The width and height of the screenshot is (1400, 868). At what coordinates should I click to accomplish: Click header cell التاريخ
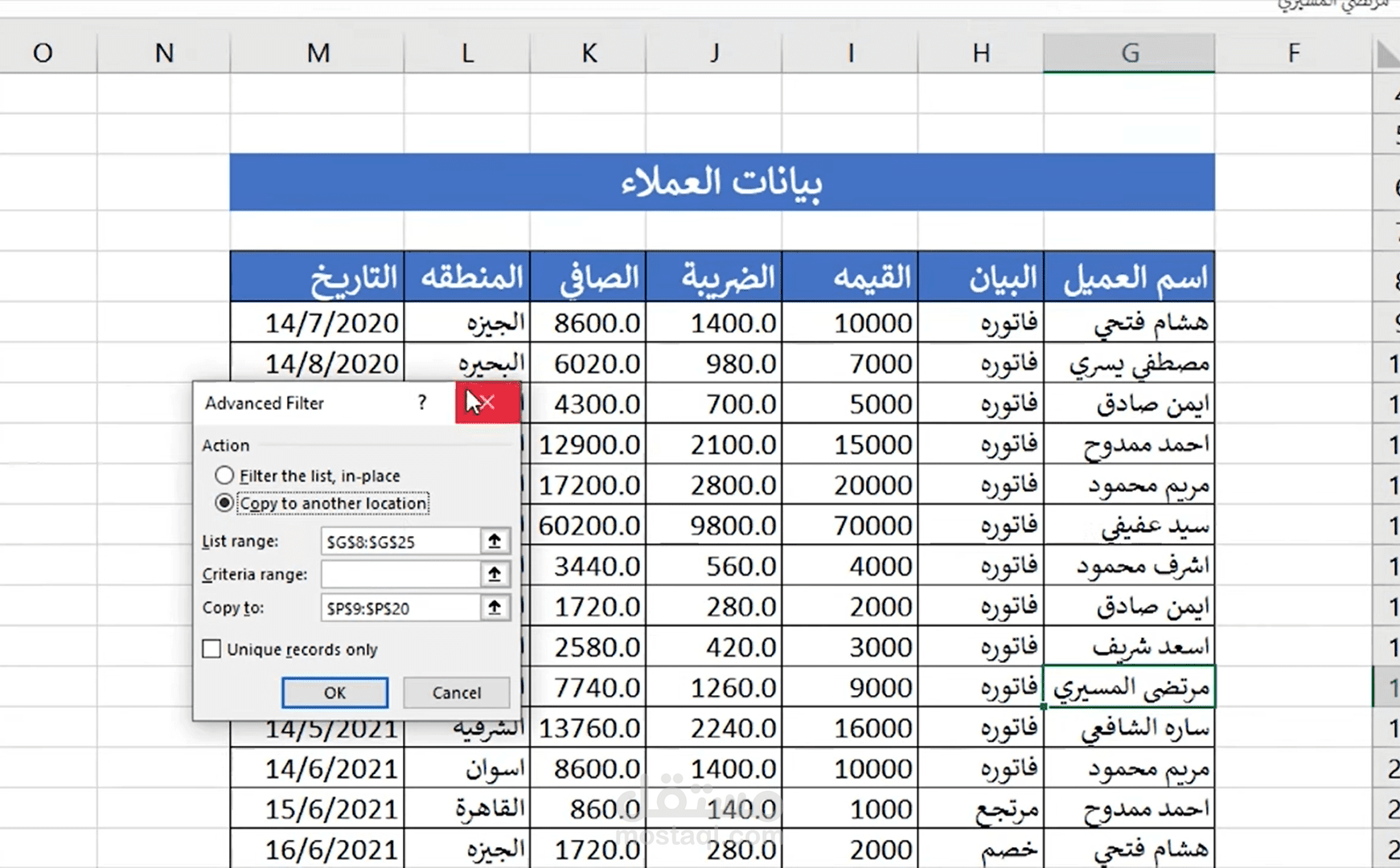pyautogui.click(x=318, y=277)
